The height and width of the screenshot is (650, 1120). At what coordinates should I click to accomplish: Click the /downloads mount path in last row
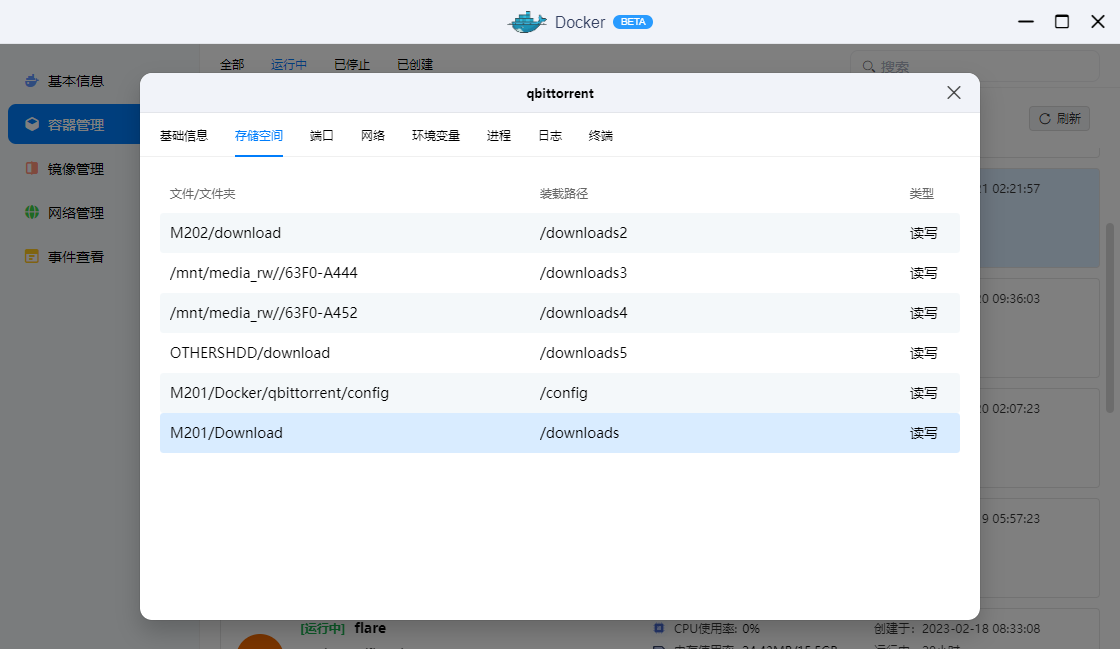click(x=579, y=433)
